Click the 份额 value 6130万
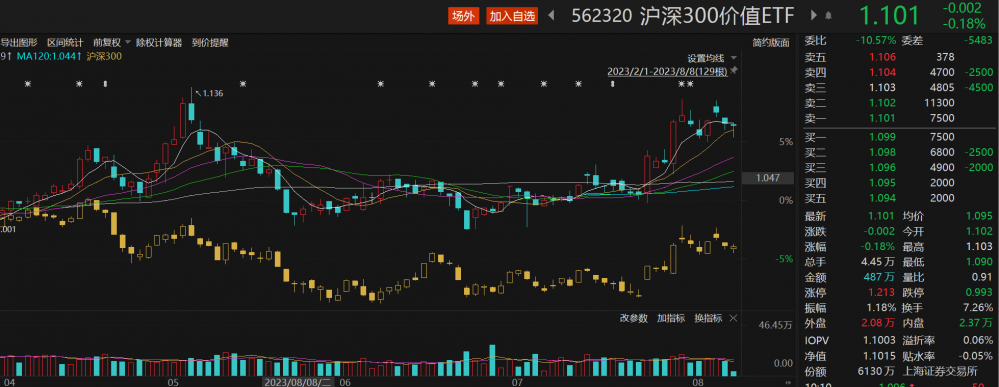 pos(876,372)
